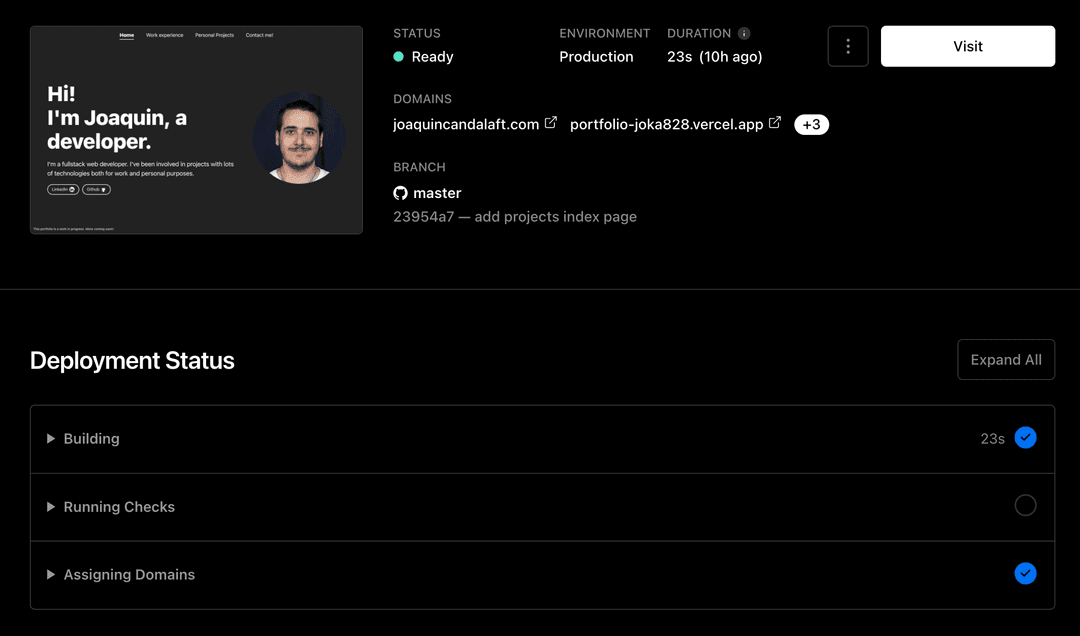Click Github button in preview thumbnail
Image resolution: width=1080 pixels, height=636 pixels.
[x=96, y=189]
